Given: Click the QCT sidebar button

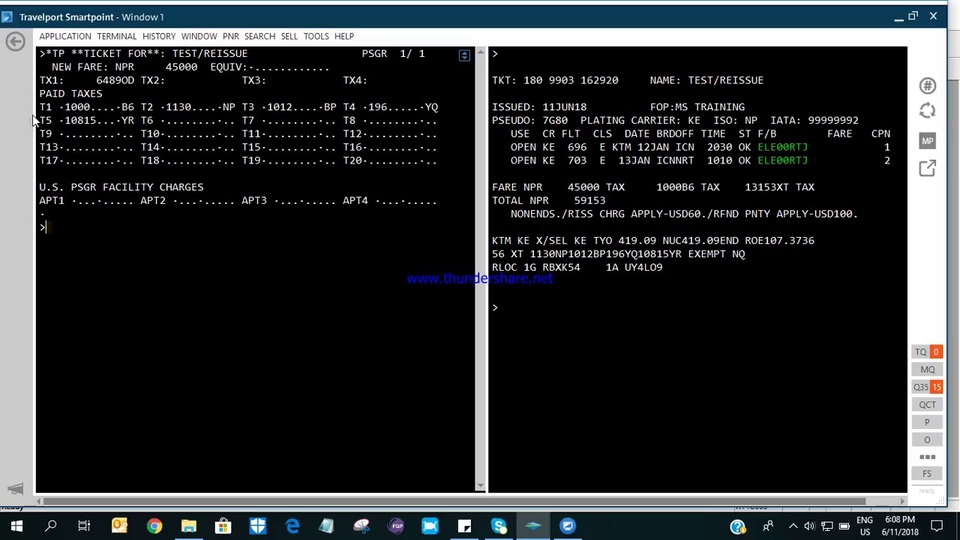Looking at the screenshot, I should (x=927, y=405).
